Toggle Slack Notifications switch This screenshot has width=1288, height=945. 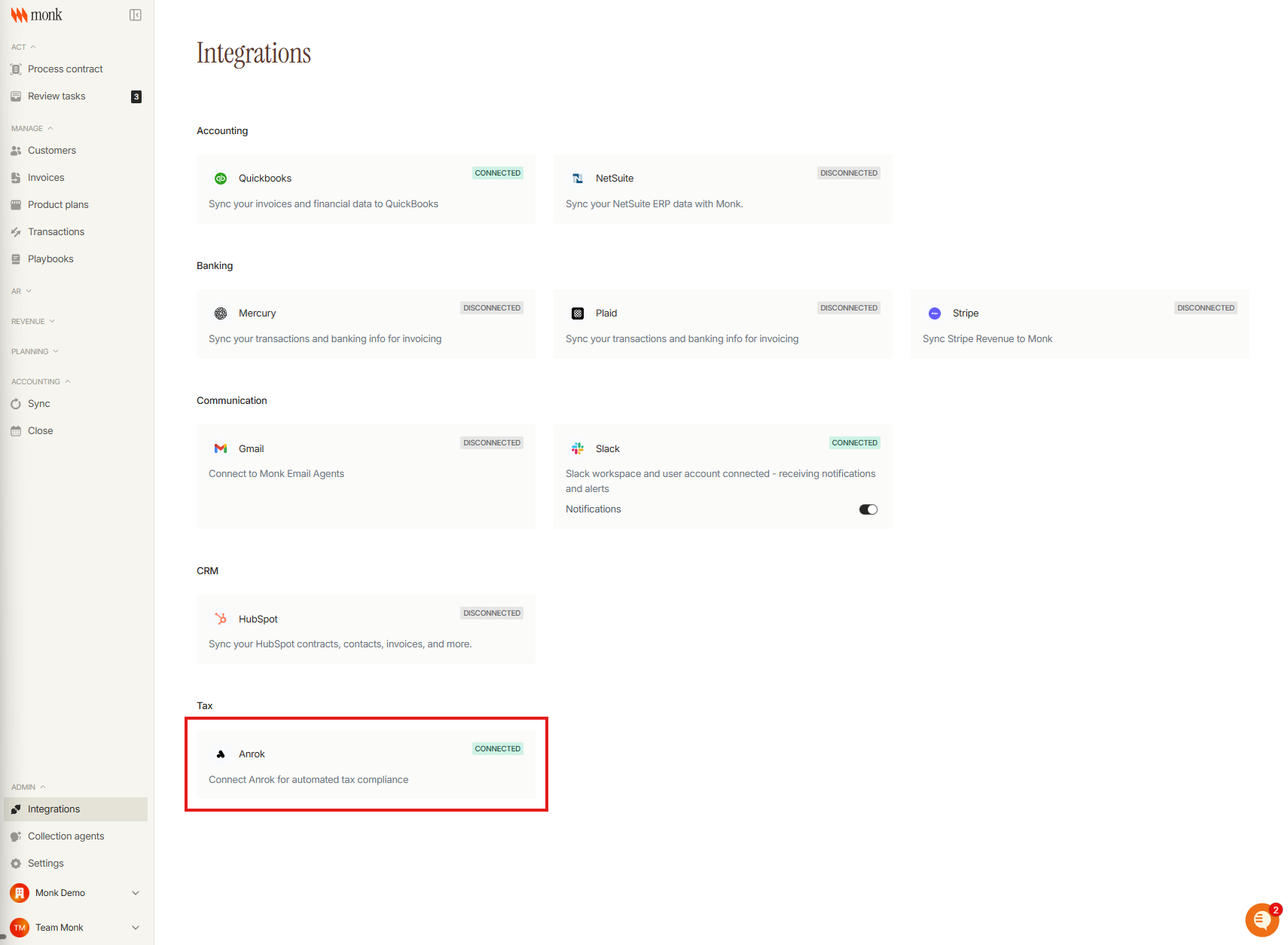click(x=868, y=509)
